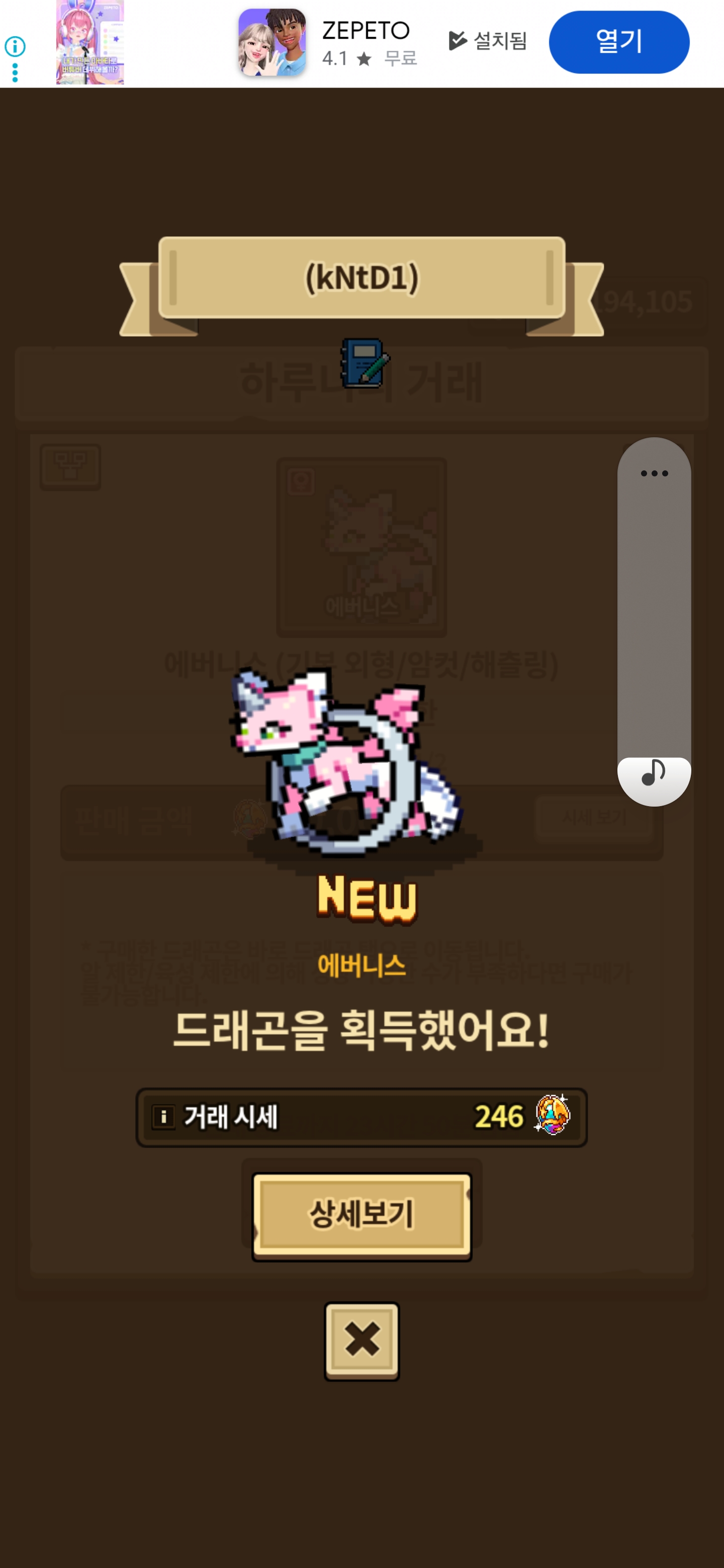Image resolution: width=724 pixels, height=1568 pixels.
Task: Click the ad info circle icon
Action: 15,46
